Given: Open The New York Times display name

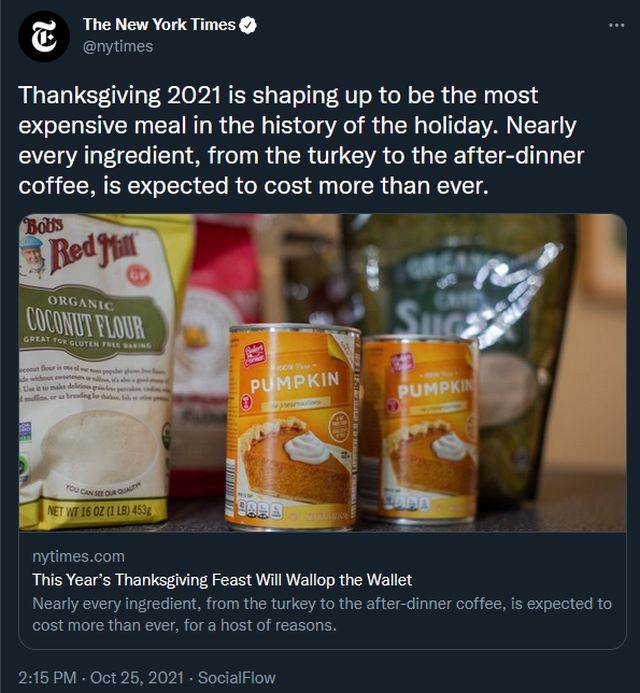Looking at the screenshot, I should 159,25.
